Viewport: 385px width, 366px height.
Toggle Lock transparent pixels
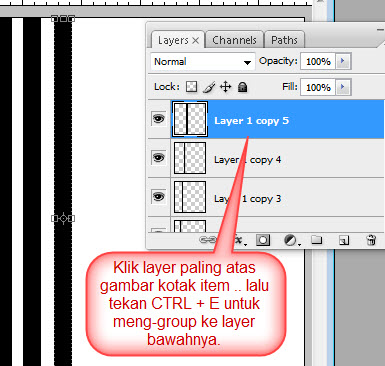[191, 87]
